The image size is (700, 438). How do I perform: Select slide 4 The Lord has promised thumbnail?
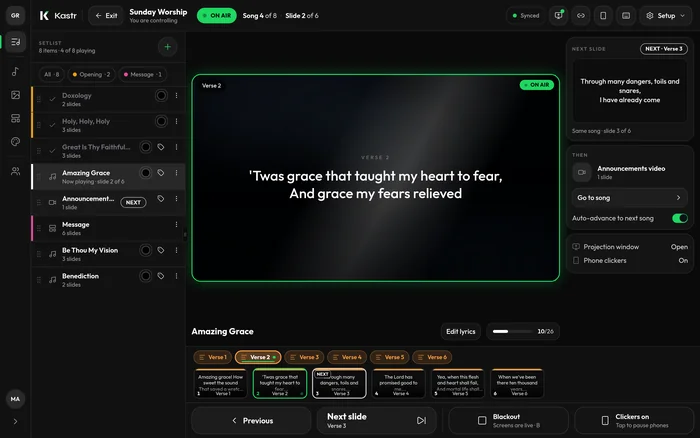tap(399, 383)
